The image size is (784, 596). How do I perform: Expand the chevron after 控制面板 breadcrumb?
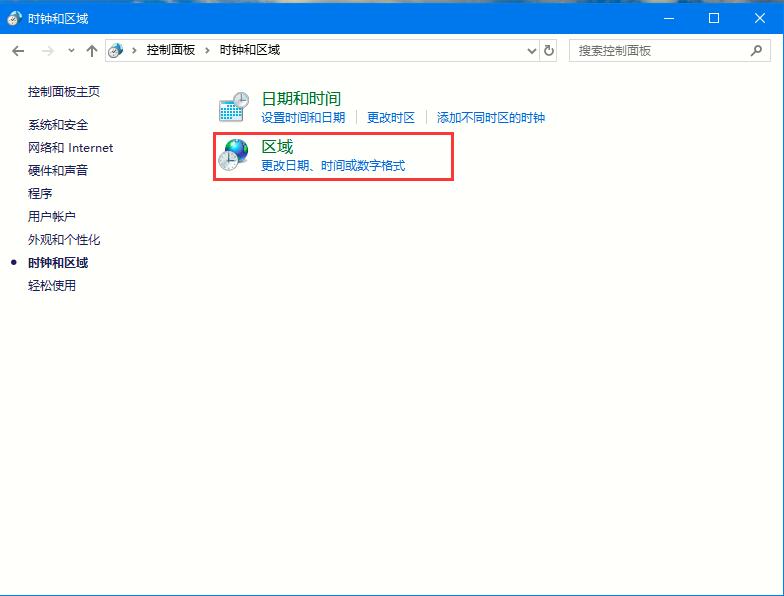[207, 50]
